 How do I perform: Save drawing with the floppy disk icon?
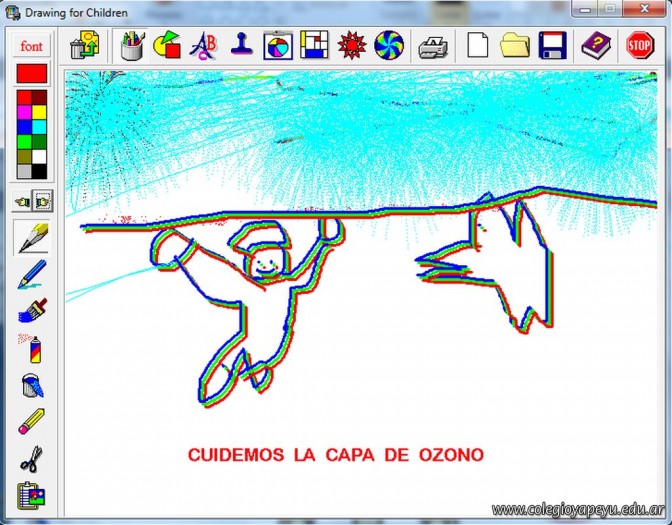click(553, 45)
